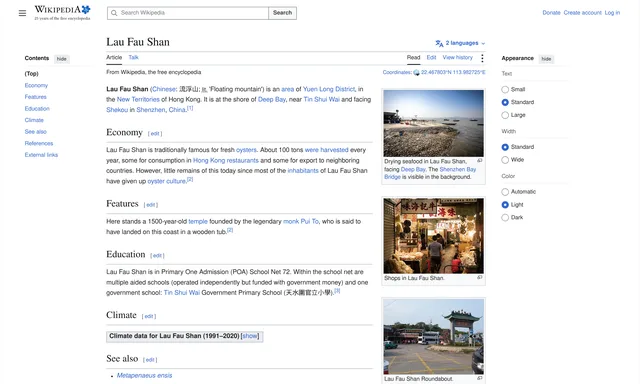The width and height of the screenshot is (640, 384).
Task: Hide the Appearance panel
Action: click(546, 59)
